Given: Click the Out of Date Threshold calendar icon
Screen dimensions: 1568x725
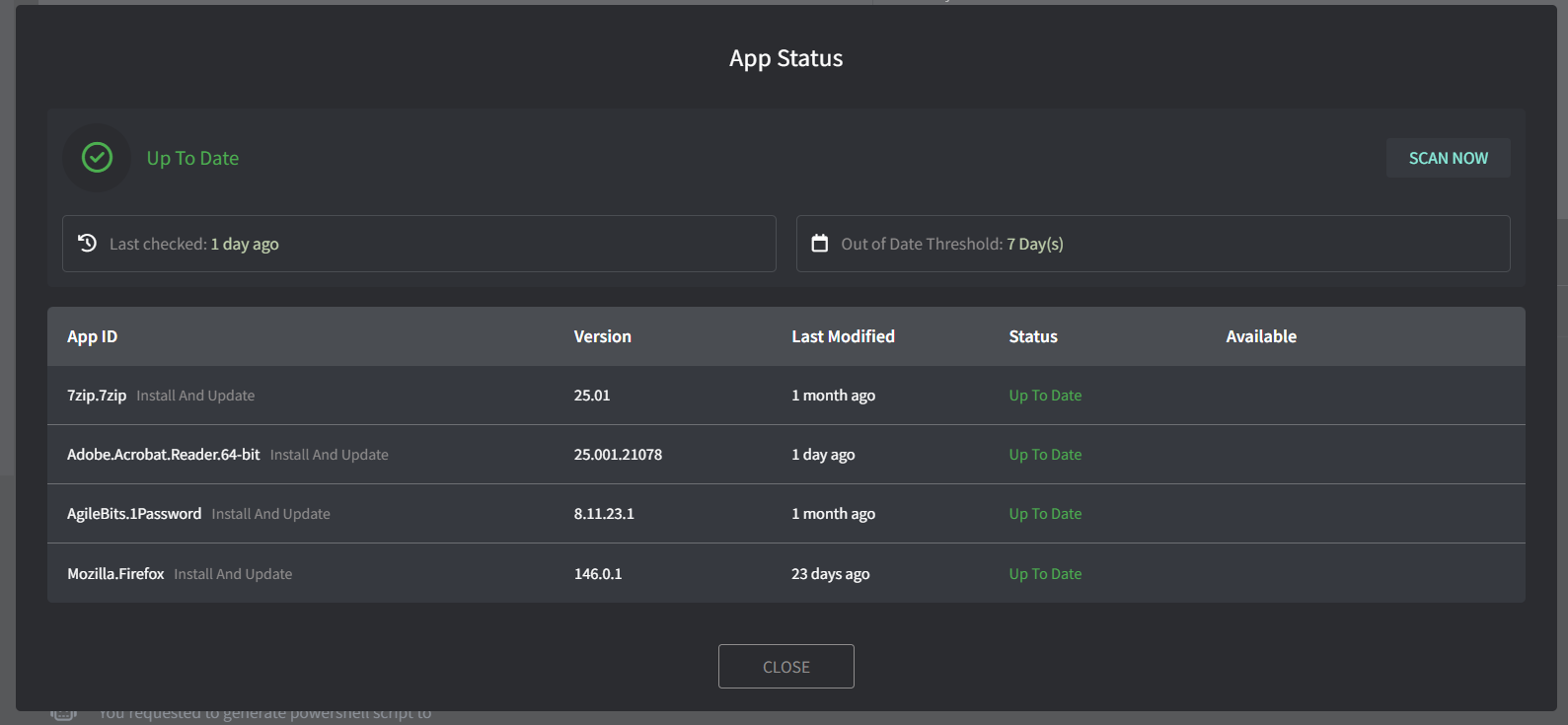Looking at the screenshot, I should tap(820, 244).
